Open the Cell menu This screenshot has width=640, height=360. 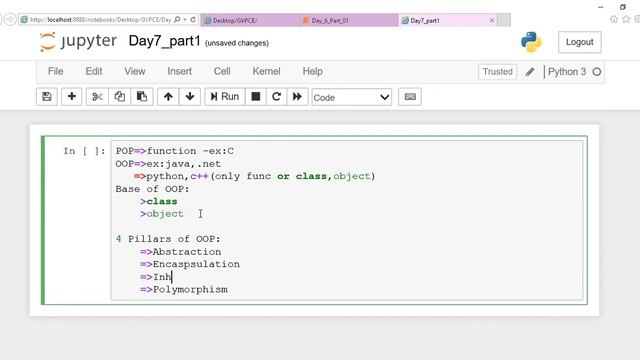click(x=222, y=71)
